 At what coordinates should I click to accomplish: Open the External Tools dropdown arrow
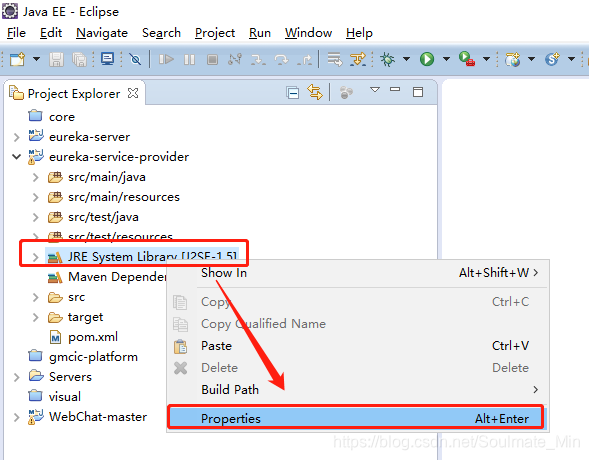(486, 59)
